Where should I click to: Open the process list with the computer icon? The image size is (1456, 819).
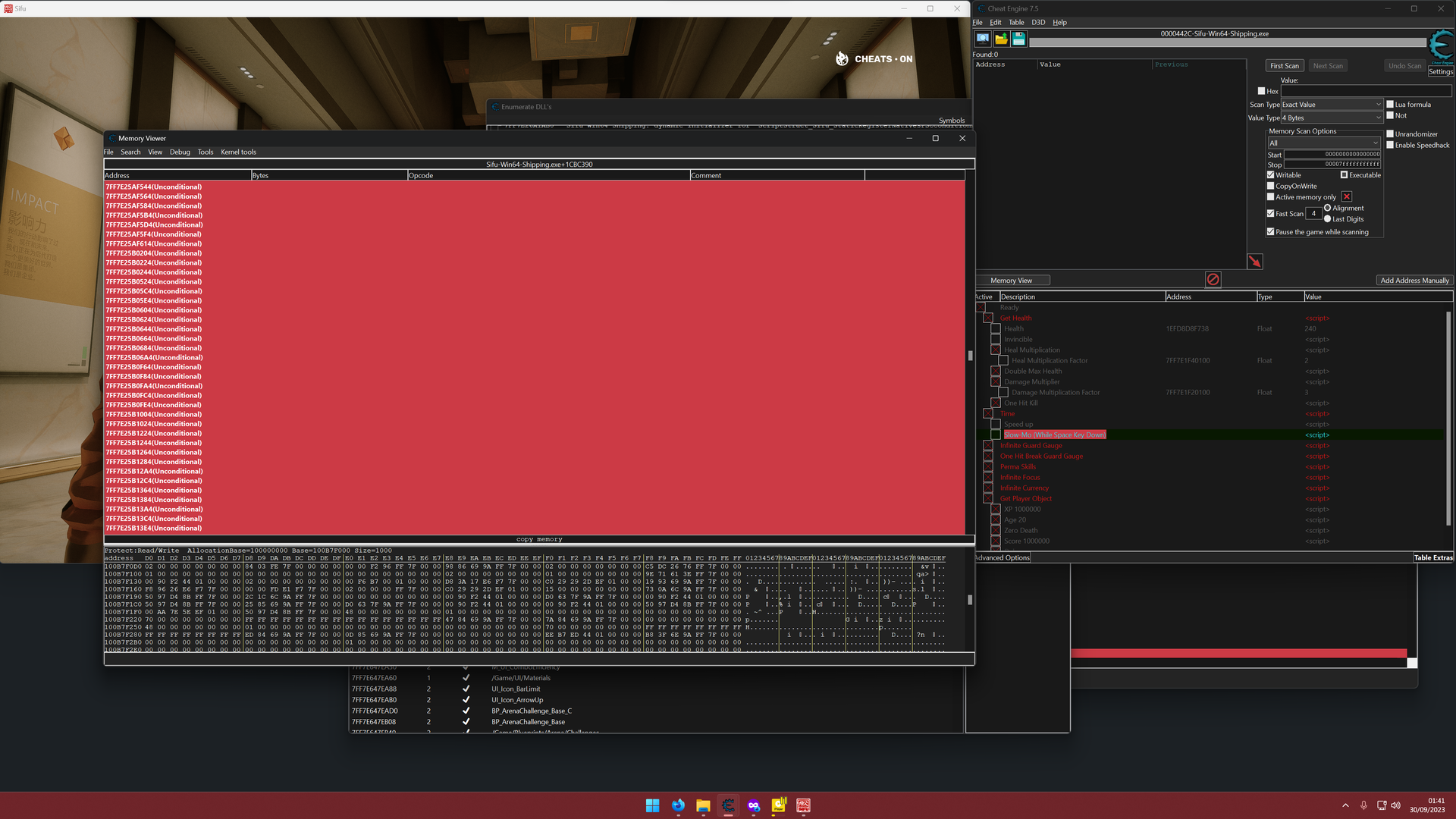(x=982, y=39)
